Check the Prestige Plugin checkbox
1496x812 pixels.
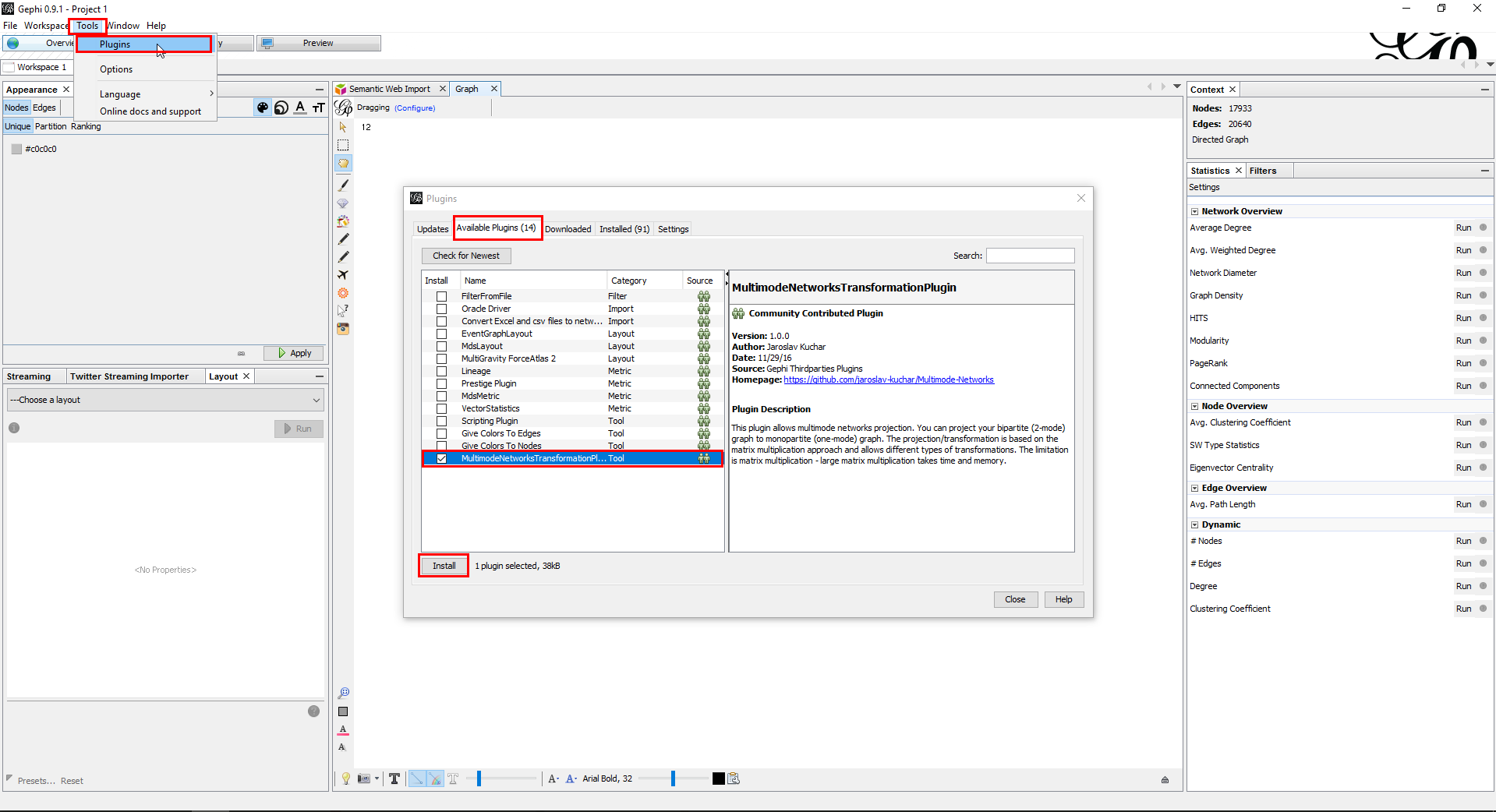point(442,383)
